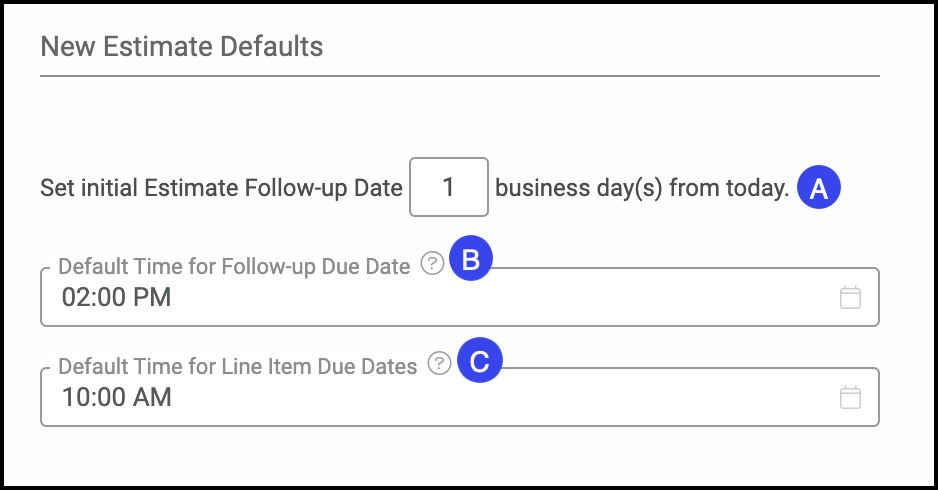Click the help icon beside Line Item Due Dates label
The height and width of the screenshot is (490, 938).
(438, 365)
